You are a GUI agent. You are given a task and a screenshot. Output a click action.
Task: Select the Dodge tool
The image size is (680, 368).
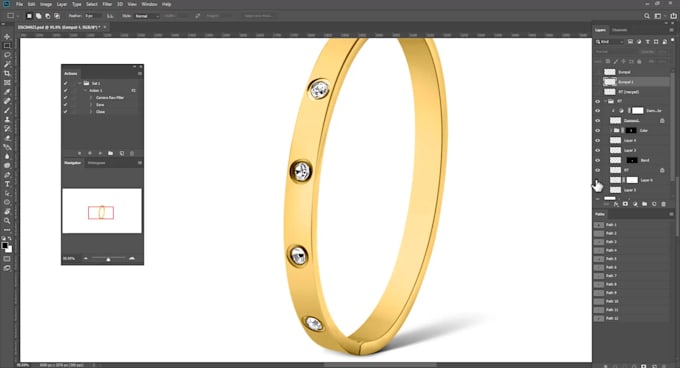click(7, 166)
